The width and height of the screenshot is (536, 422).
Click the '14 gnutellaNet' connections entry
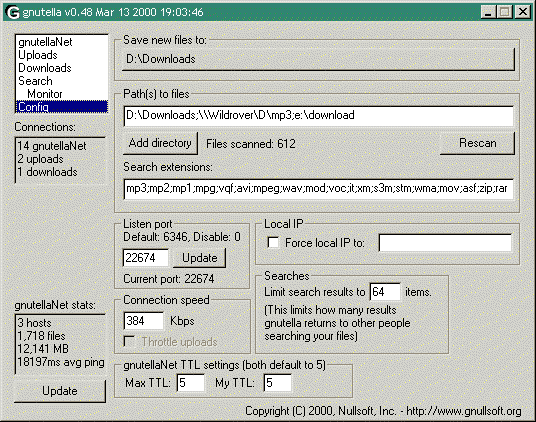click(52, 146)
